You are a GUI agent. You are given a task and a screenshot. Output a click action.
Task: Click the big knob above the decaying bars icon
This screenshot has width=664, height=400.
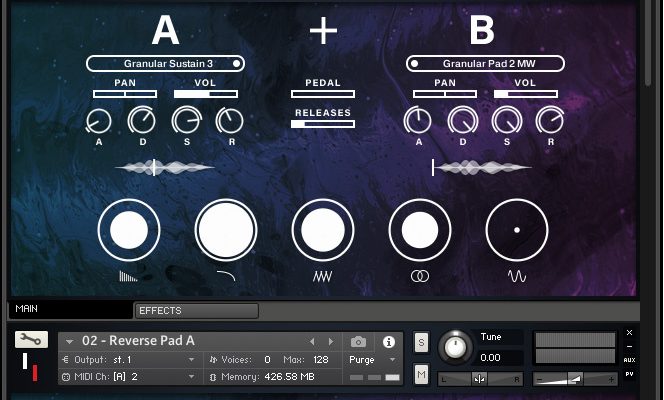tap(128, 229)
